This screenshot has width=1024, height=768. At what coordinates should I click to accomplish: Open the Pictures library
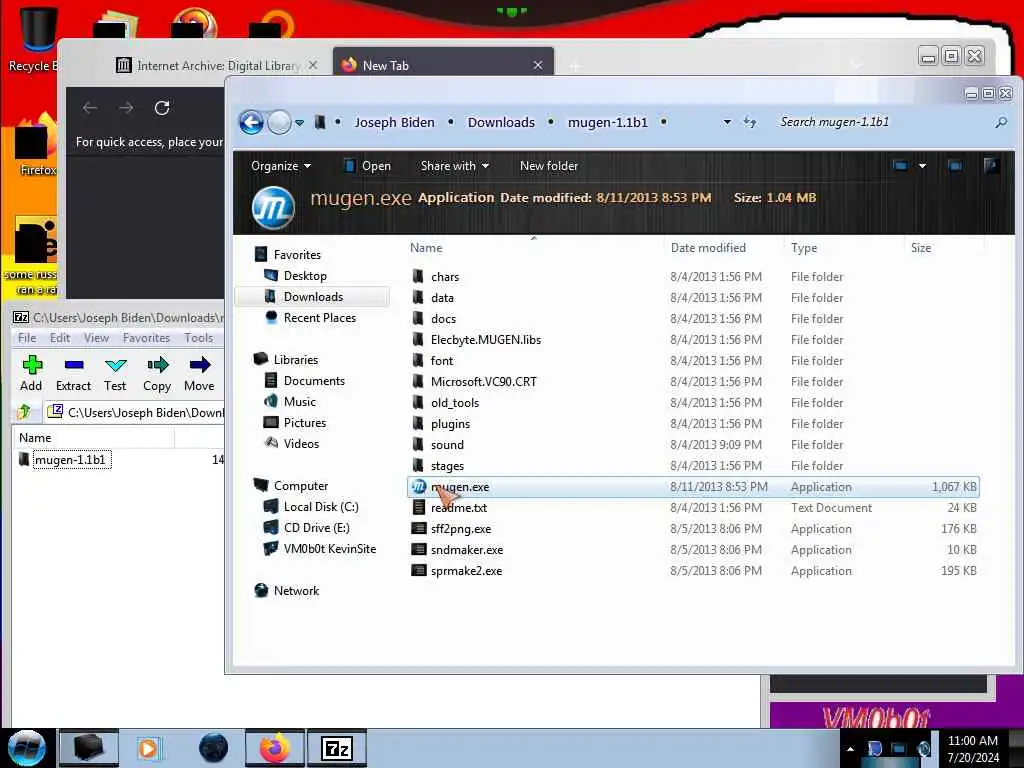click(304, 423)
